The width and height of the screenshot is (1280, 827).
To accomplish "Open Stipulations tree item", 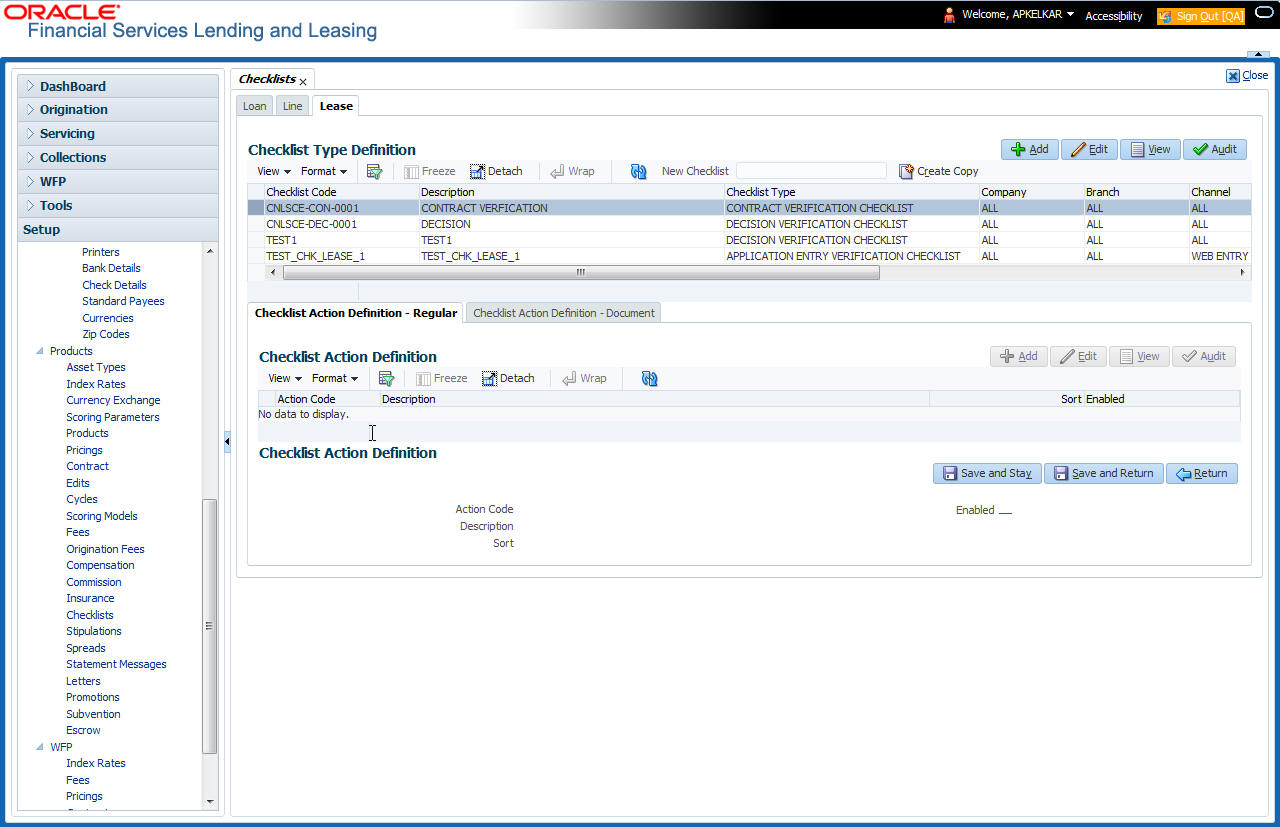I will (94, 631).
